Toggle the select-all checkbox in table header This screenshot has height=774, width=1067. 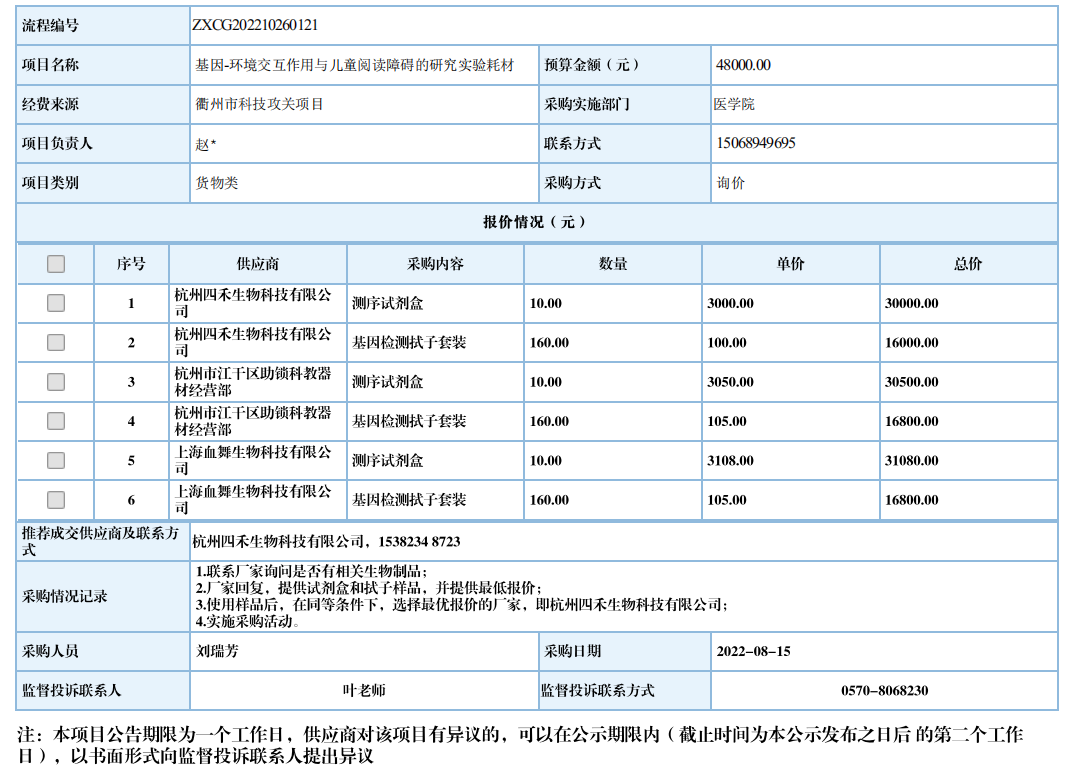[x=56, y=264]
